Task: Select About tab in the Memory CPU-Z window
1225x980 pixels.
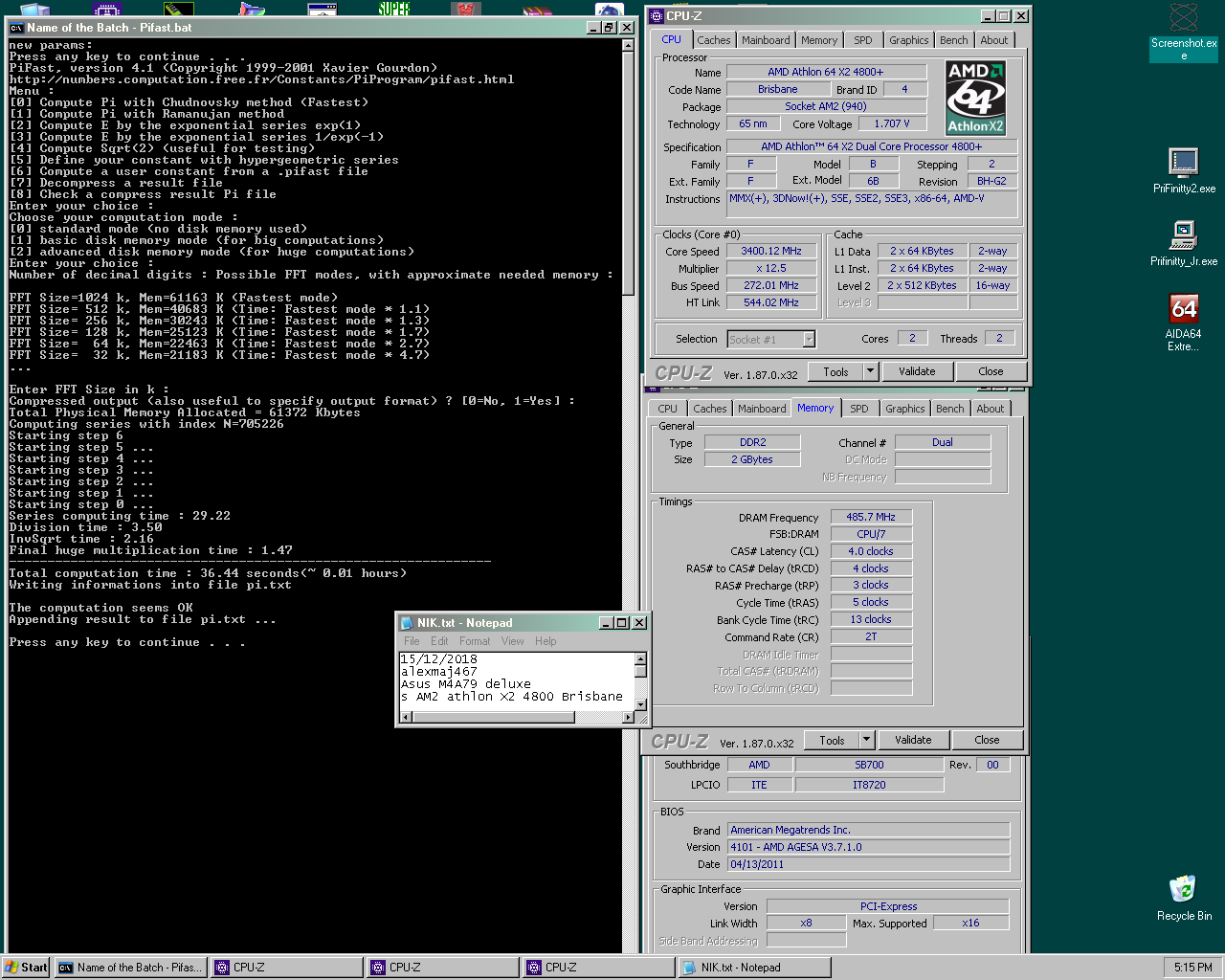Action: pos(990,409)
